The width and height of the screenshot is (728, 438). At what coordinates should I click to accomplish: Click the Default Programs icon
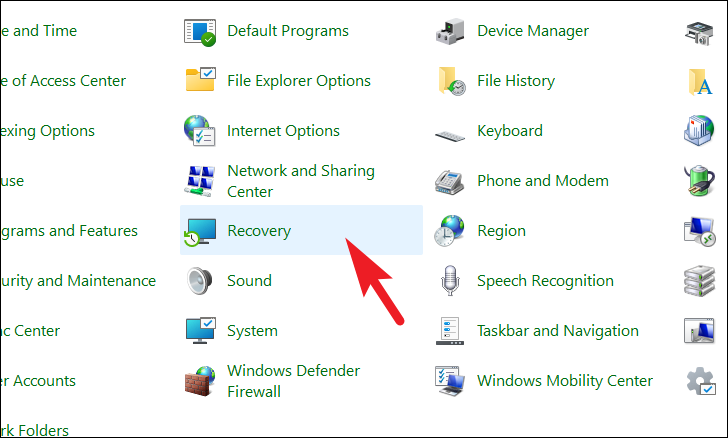201,31
